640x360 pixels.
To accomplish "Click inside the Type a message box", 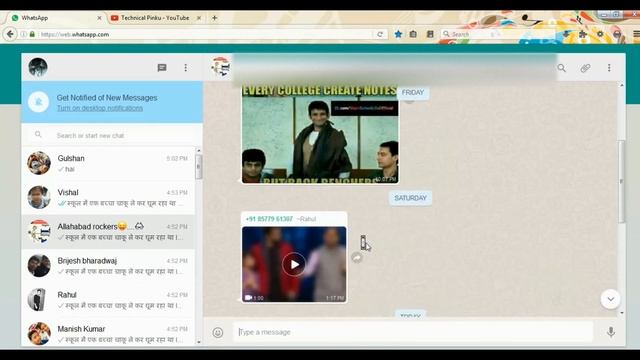I will coord(413,332).
